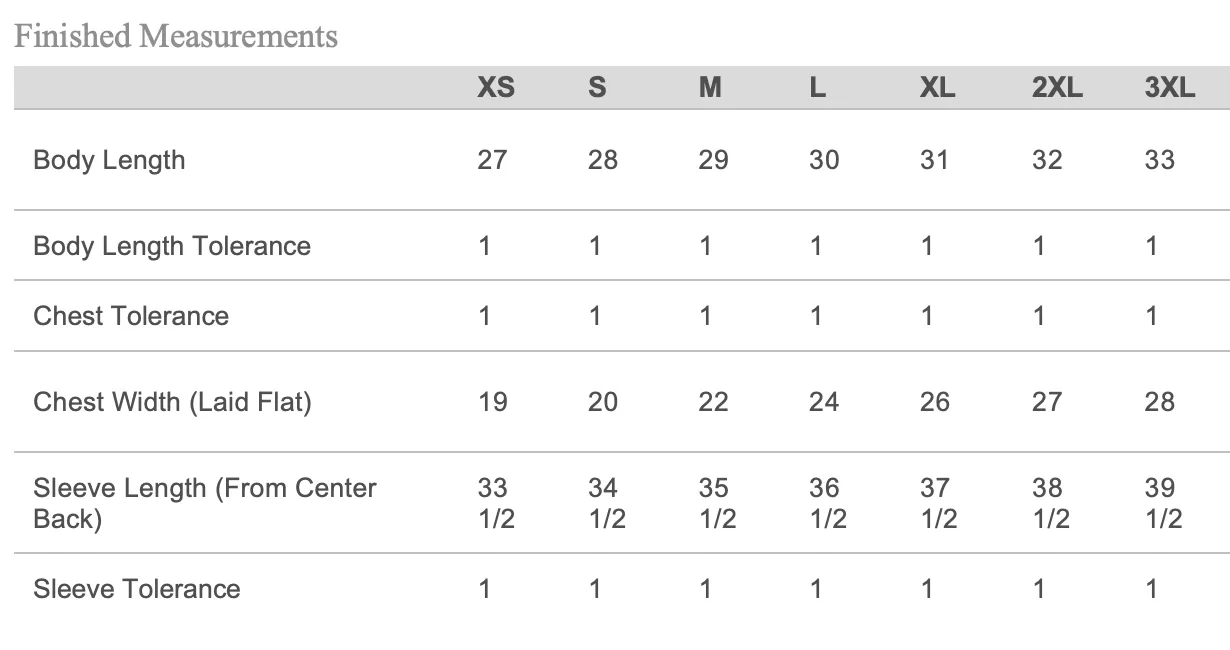Screen dimensions: 1230x650
Task: Click the Body Length Tolerance row label
Action: [172, 246]
